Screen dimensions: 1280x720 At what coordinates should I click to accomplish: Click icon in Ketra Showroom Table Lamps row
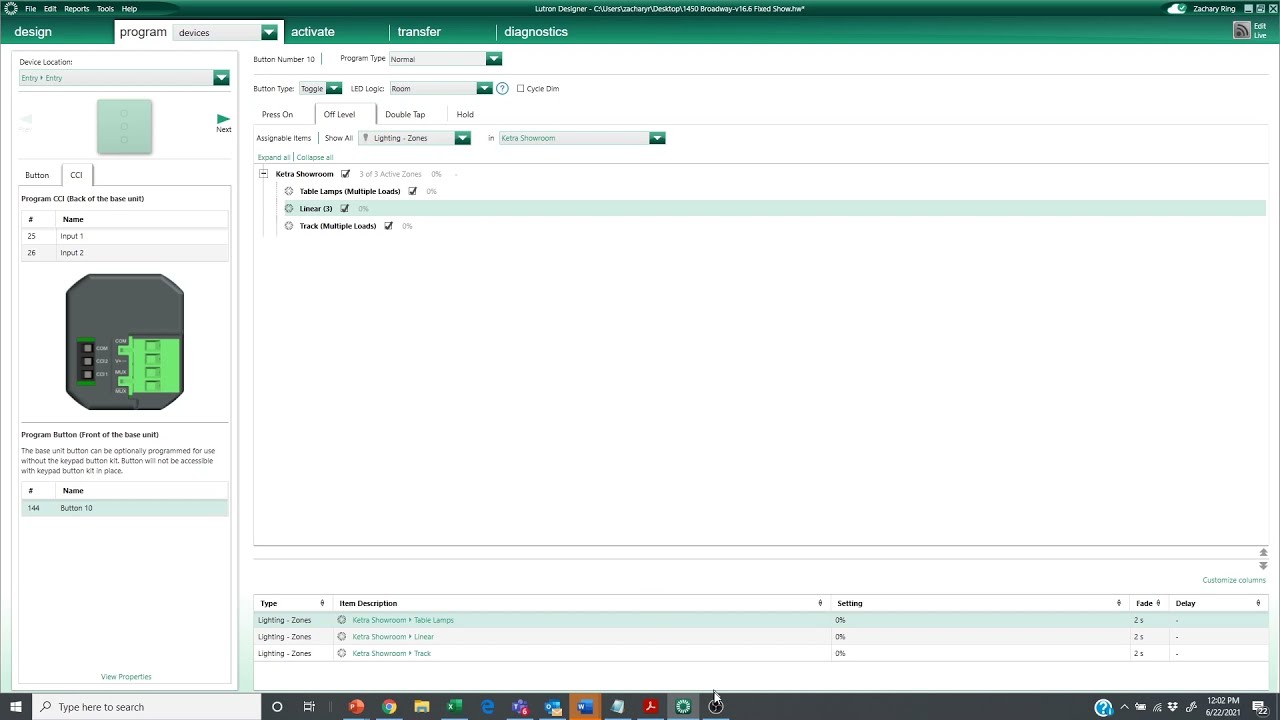(342, 620)
